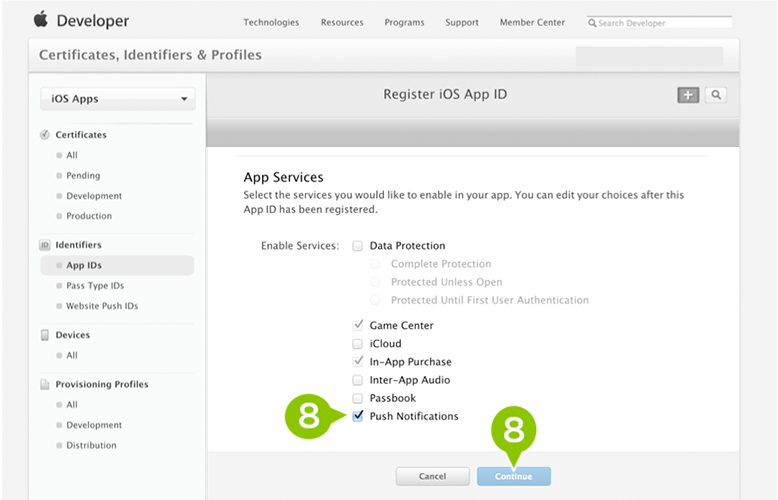Click the Register iOS App ID title
The width and height of the screenshot is (778, 500).
445,94
